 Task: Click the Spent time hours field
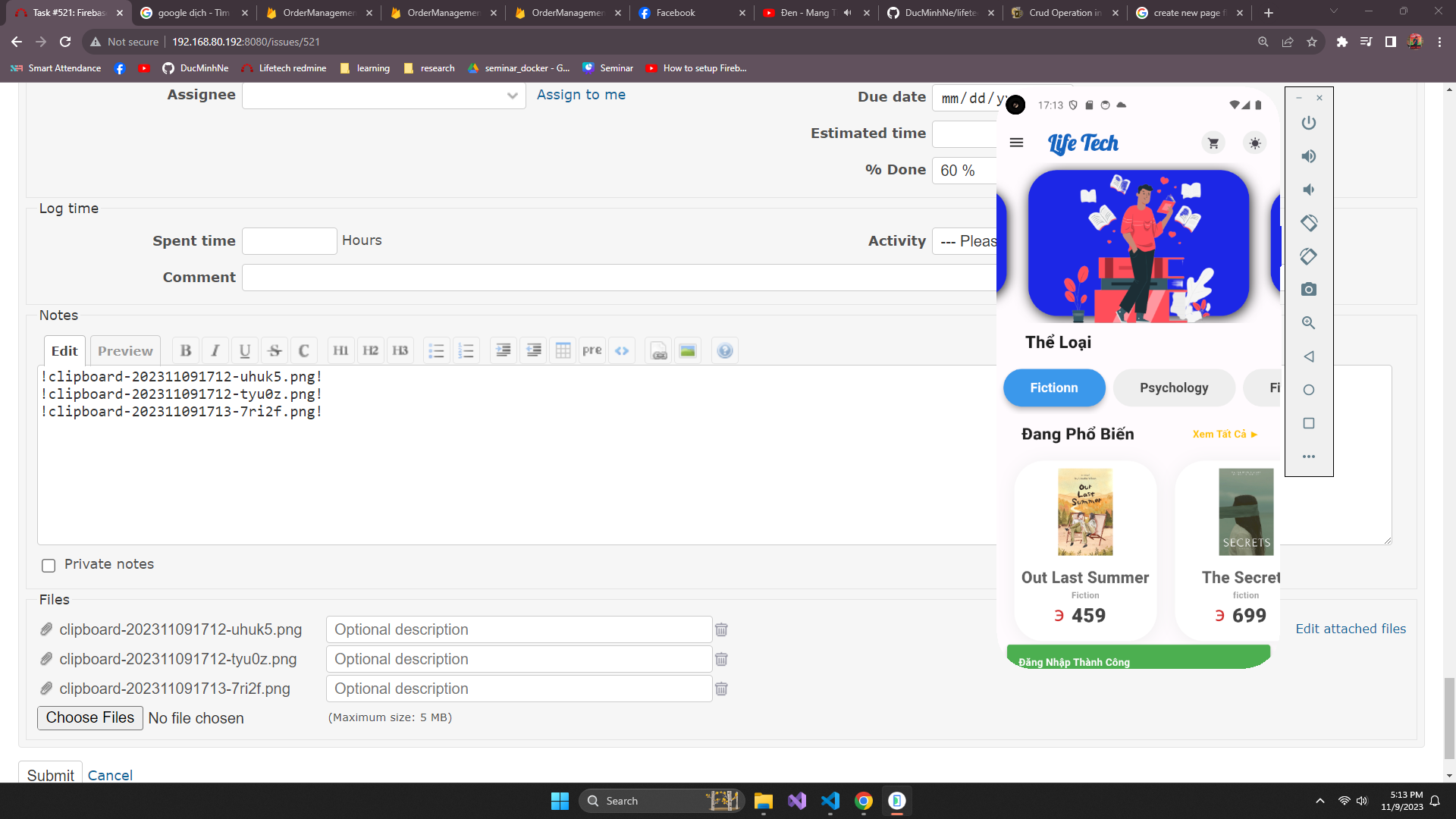pyautogui.click(x=289, y=241)
